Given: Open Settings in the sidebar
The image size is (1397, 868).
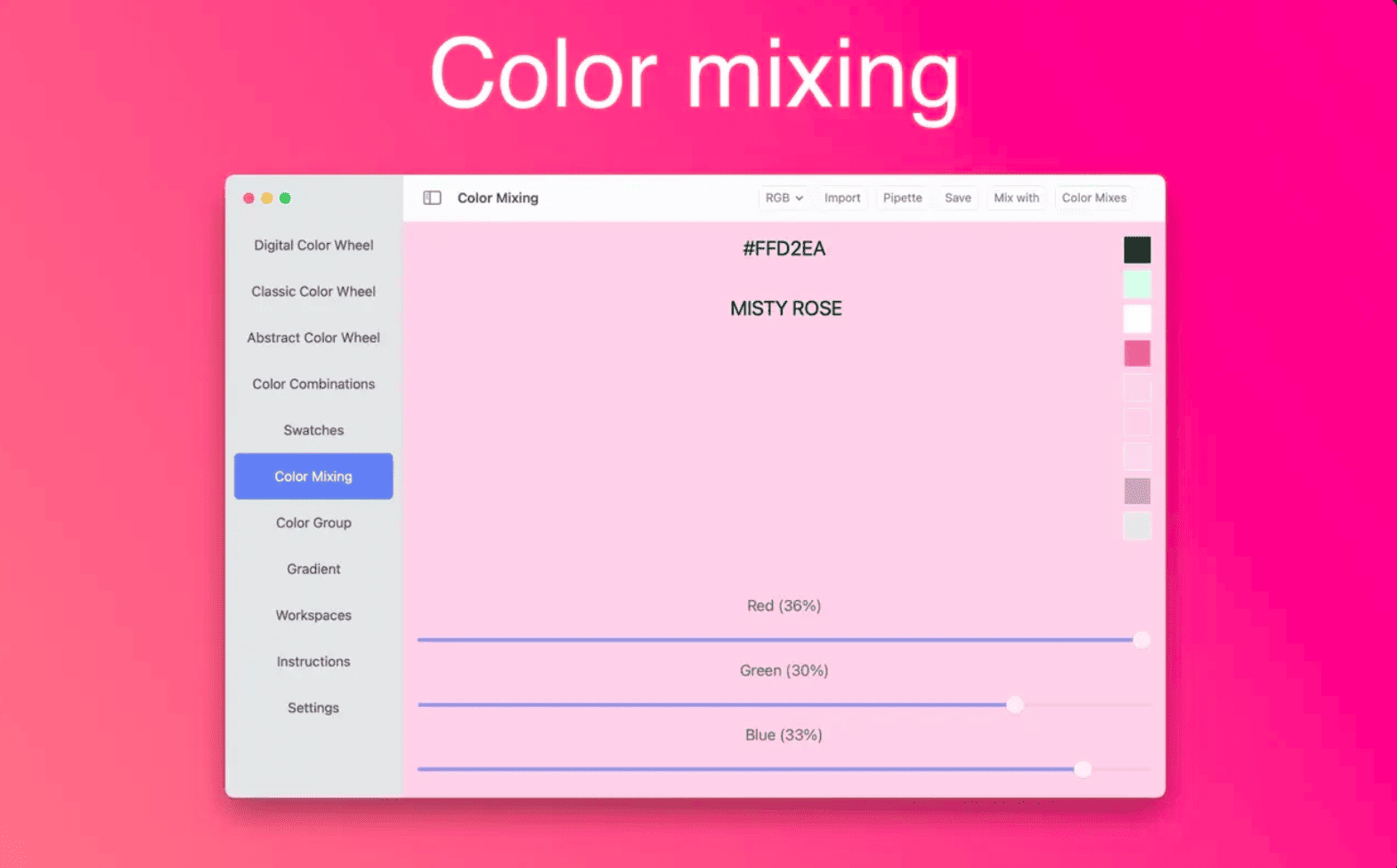Looking at the screenshot, I should point(313,708).
